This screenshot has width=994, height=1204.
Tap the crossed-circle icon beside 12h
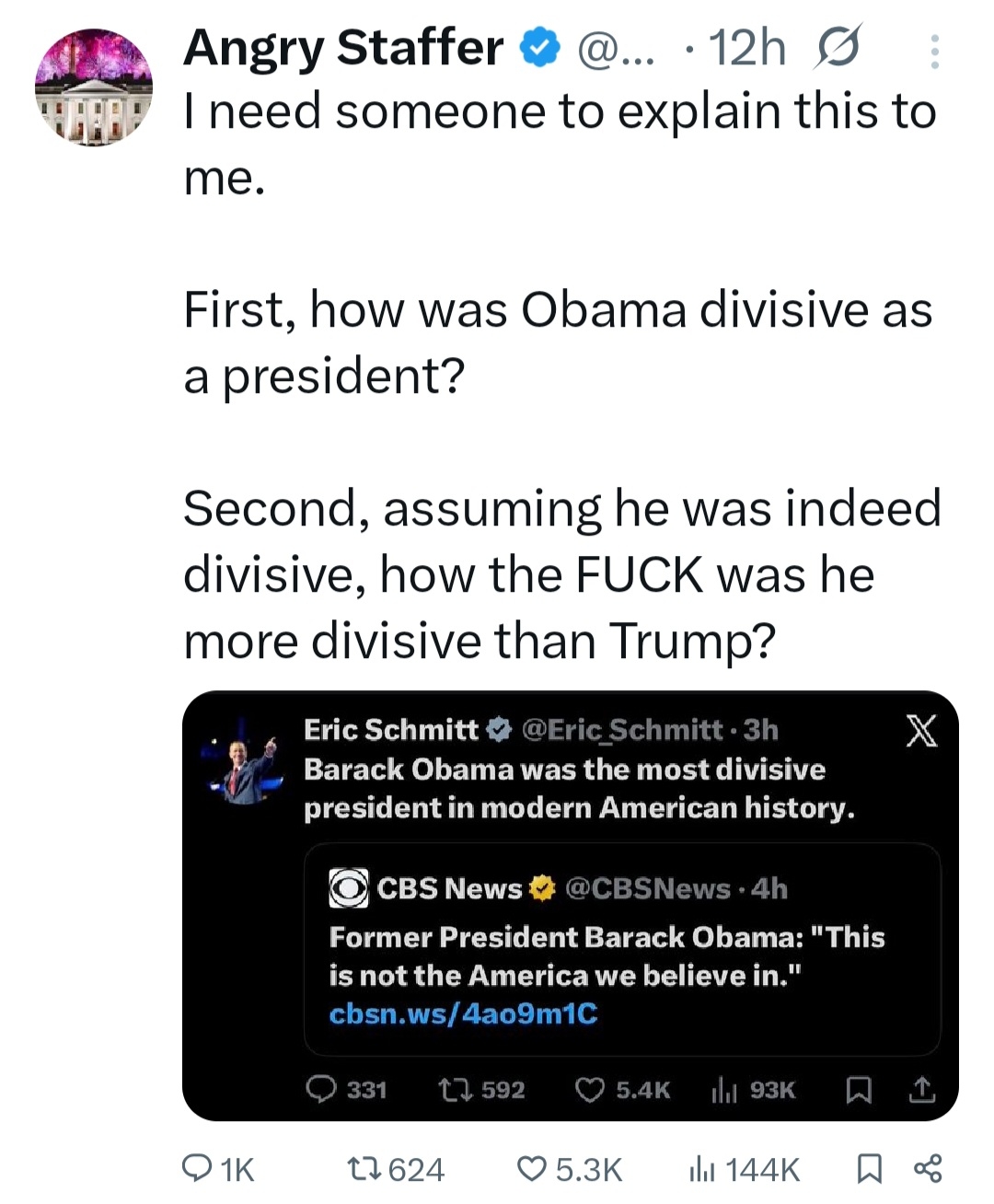[x=837, y=48]
